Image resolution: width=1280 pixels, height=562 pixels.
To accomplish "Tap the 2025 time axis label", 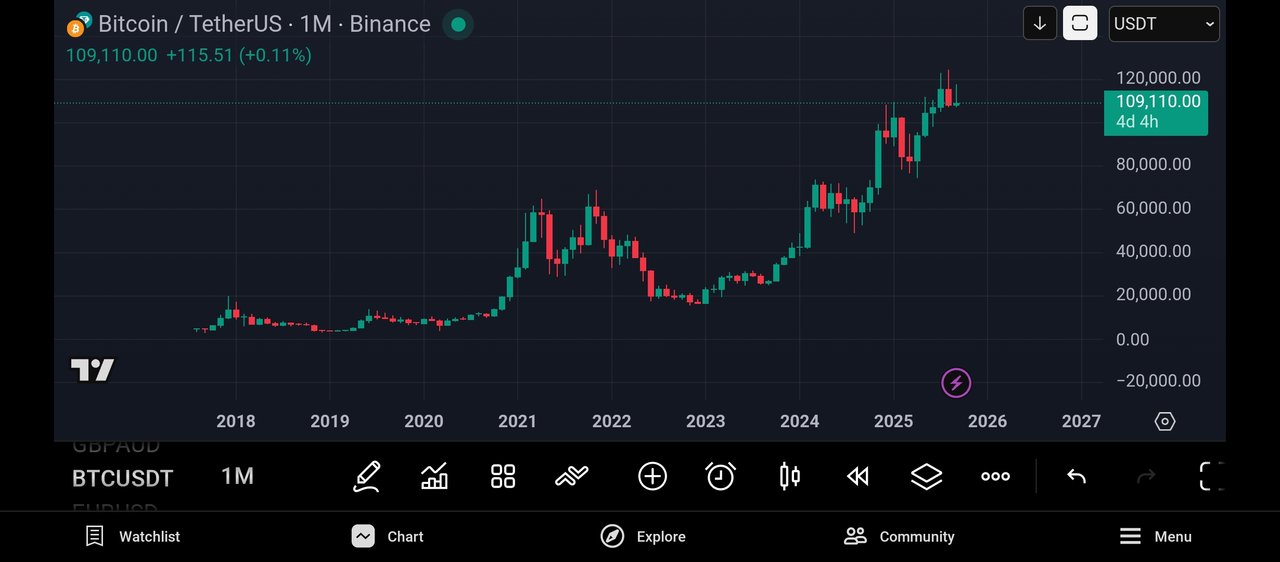I will [894, 422].
